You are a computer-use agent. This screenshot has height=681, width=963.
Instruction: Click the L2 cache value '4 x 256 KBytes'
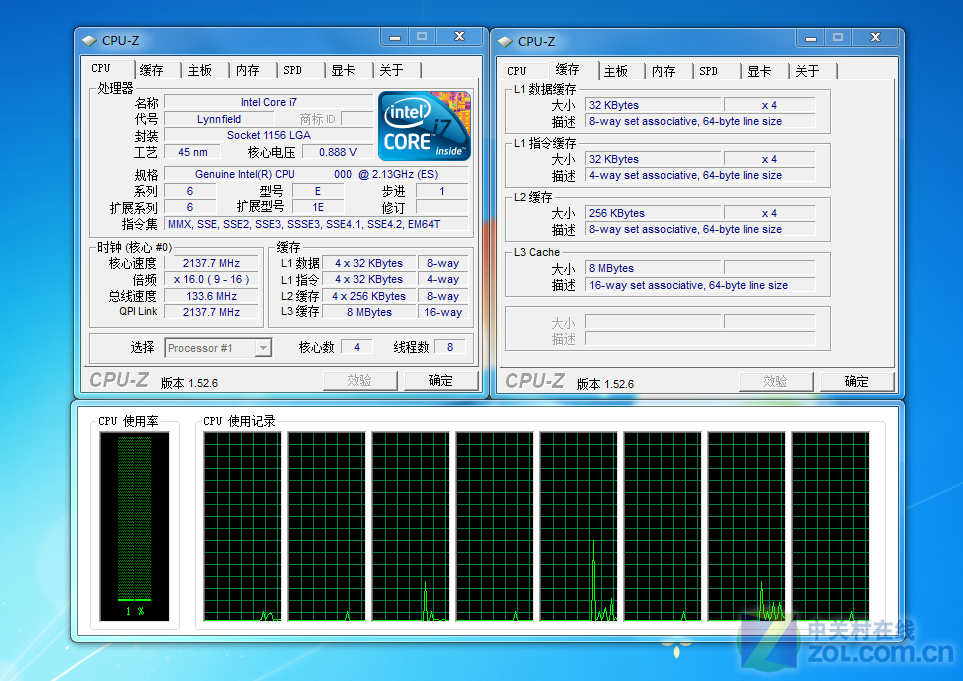369,296
